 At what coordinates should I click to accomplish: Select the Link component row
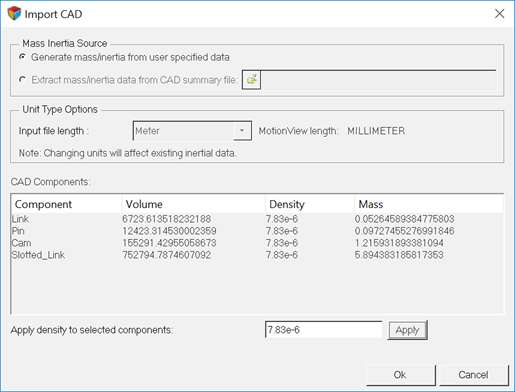(257, 219)
